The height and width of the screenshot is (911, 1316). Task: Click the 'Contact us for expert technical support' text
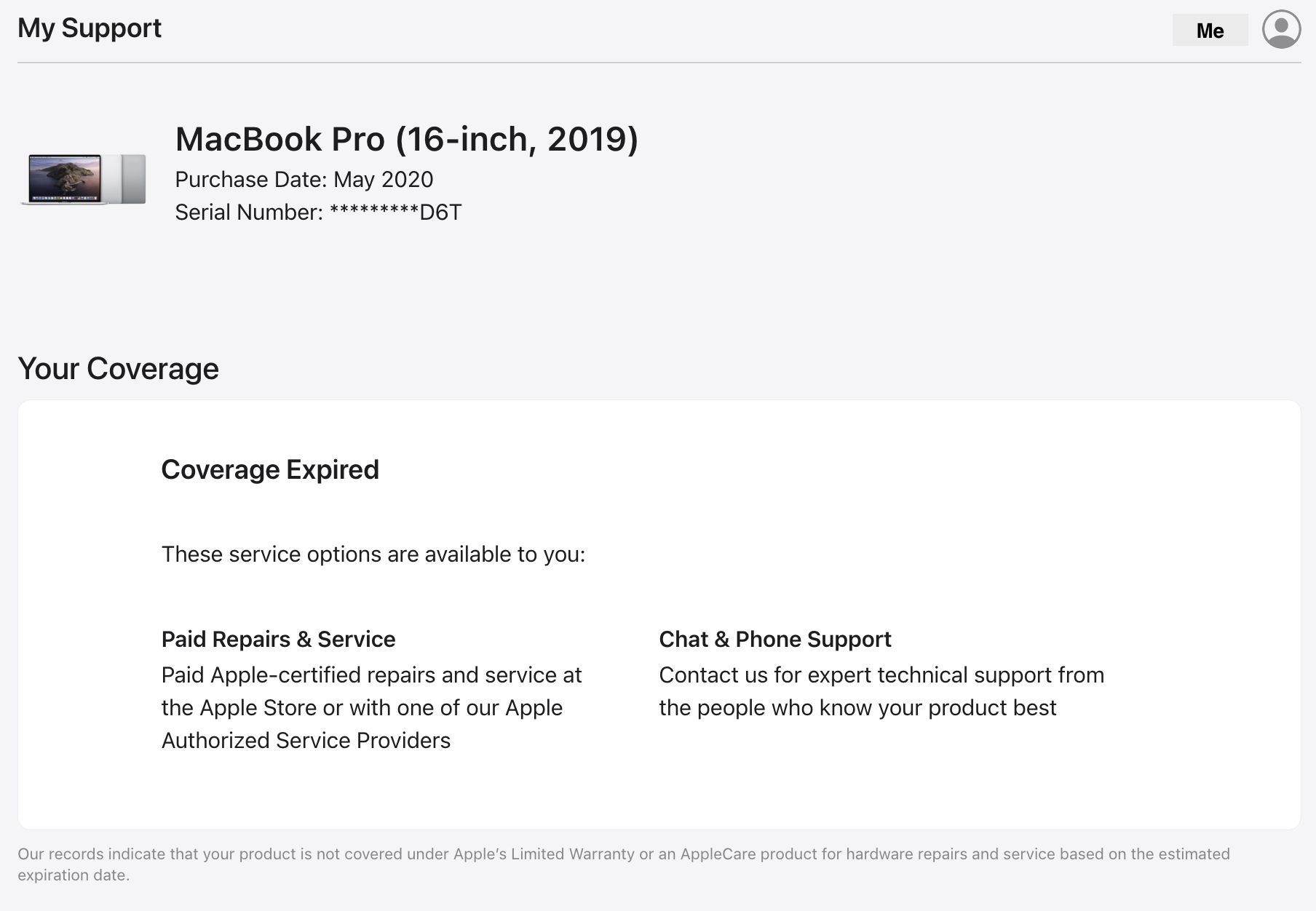coord(881,675)
